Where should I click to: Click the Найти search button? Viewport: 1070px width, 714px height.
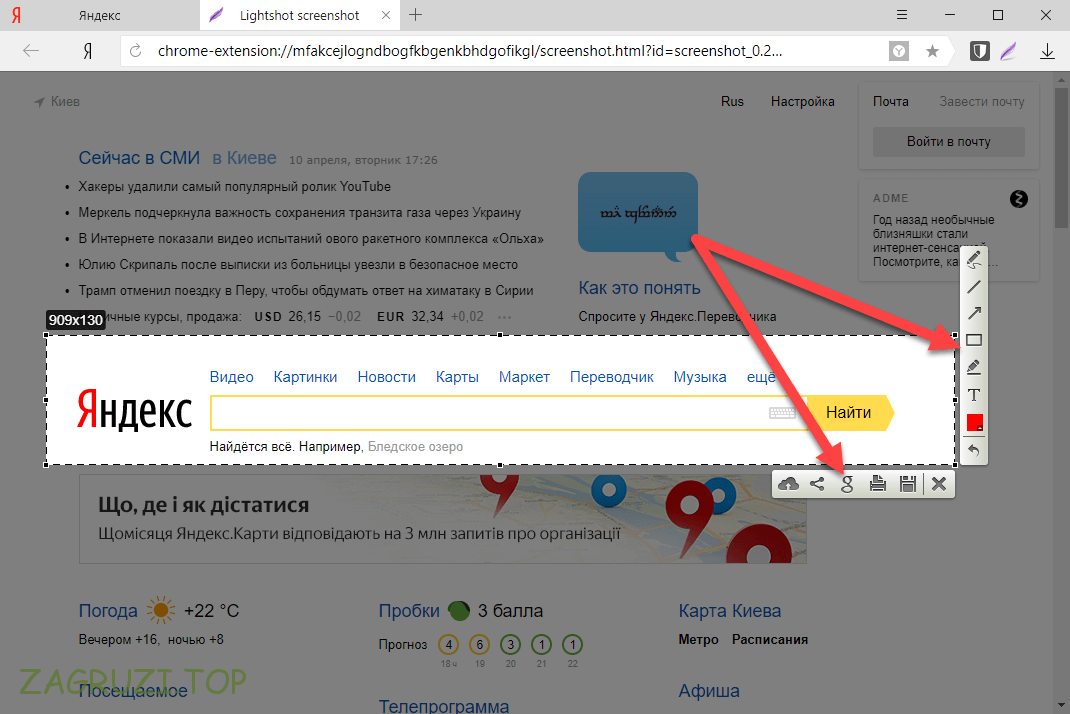(x=850, y=412)
